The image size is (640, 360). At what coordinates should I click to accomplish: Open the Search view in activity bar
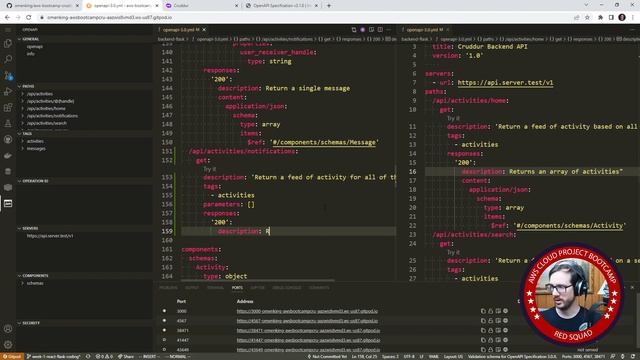tap(8, 59)
